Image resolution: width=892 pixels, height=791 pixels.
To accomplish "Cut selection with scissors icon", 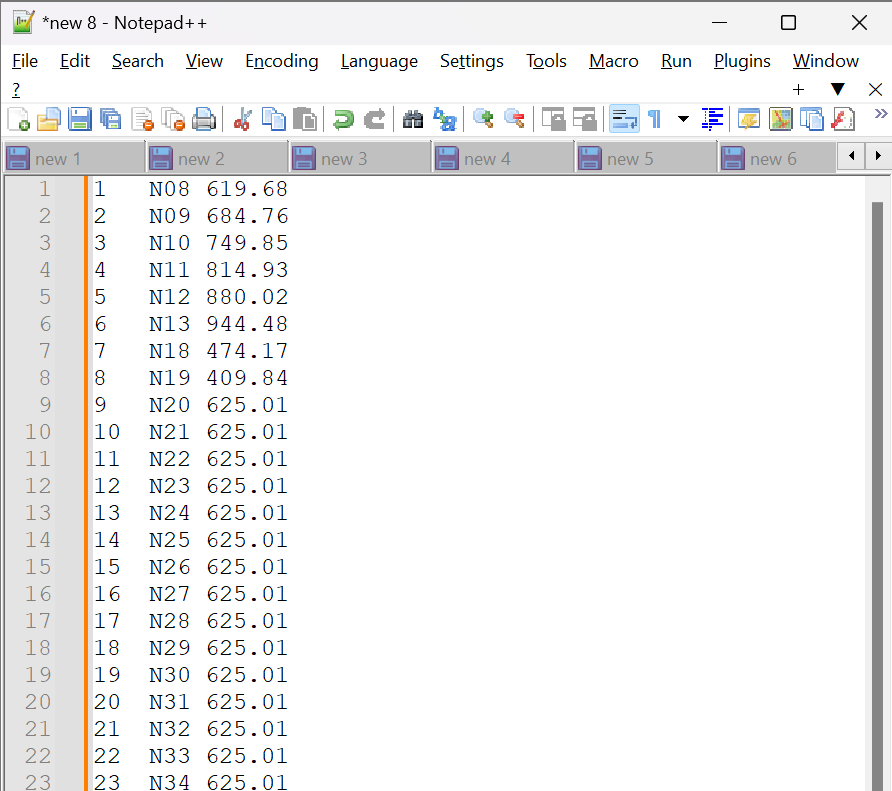I will pos(243,120).
